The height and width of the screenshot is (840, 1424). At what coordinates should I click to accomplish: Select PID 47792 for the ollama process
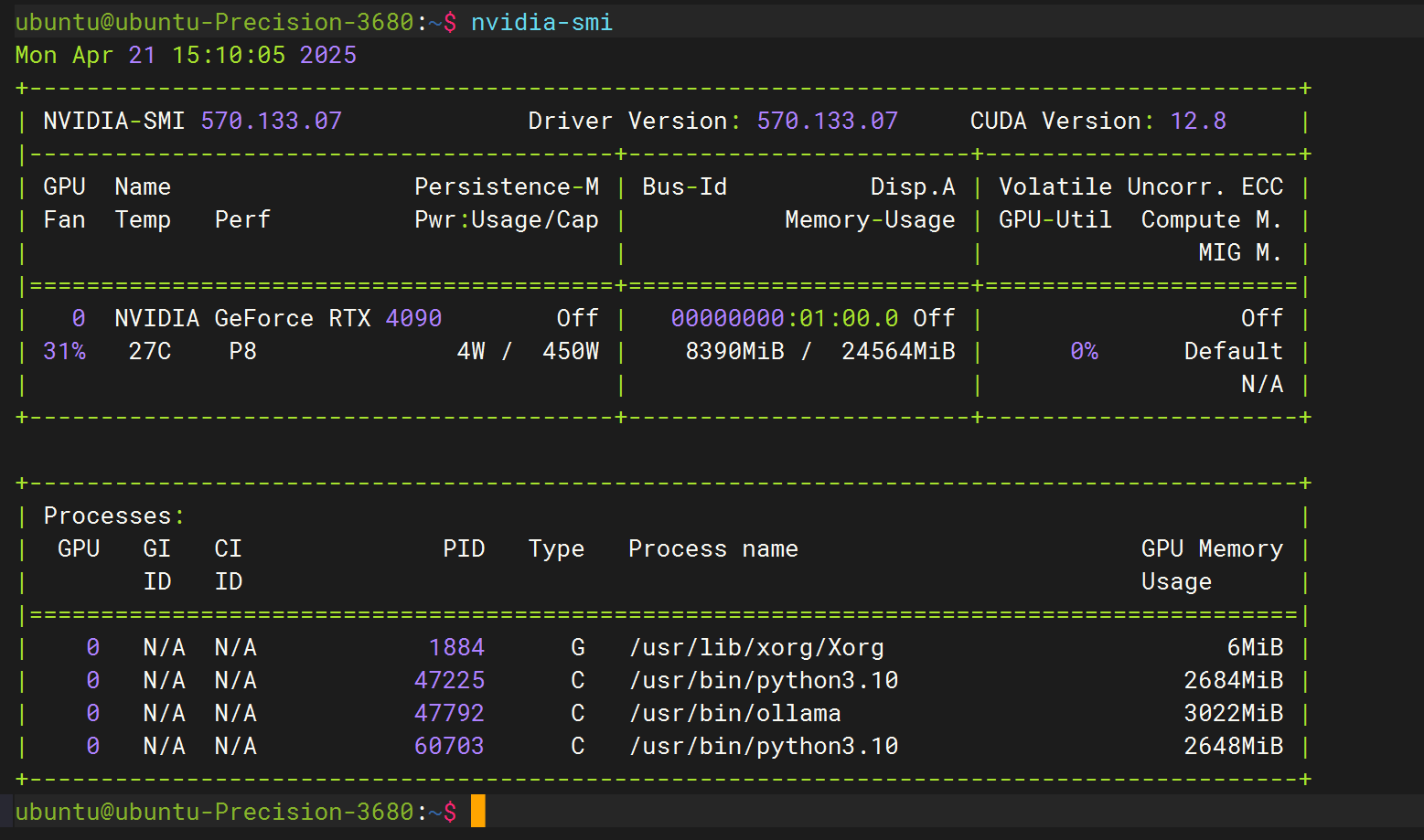[448, 712]
